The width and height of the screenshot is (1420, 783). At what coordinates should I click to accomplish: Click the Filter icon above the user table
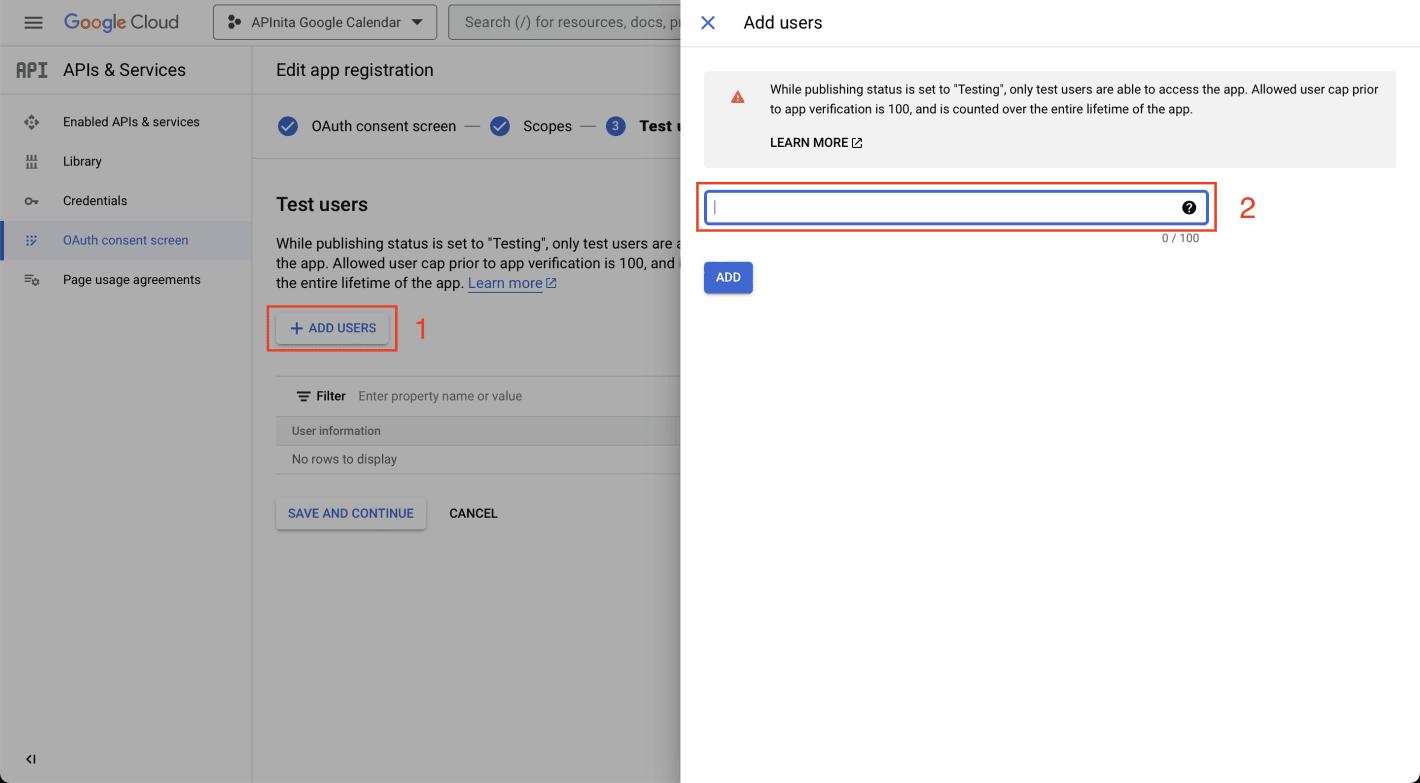point(301,395)
